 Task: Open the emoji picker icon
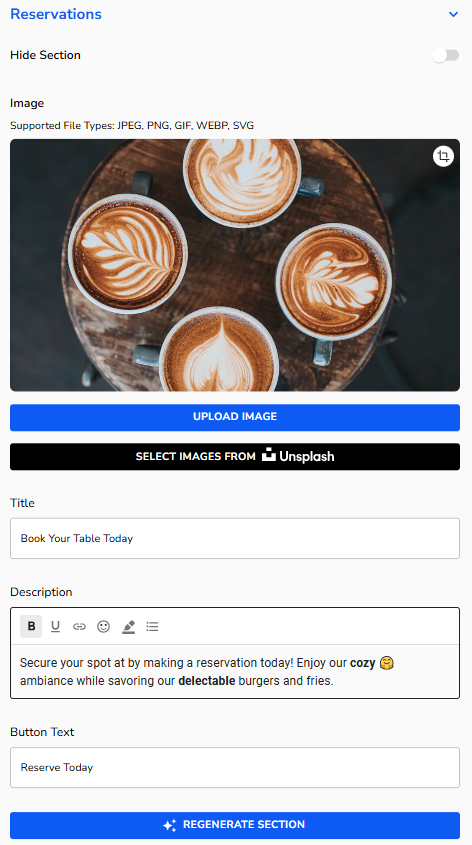click(103, 626)
